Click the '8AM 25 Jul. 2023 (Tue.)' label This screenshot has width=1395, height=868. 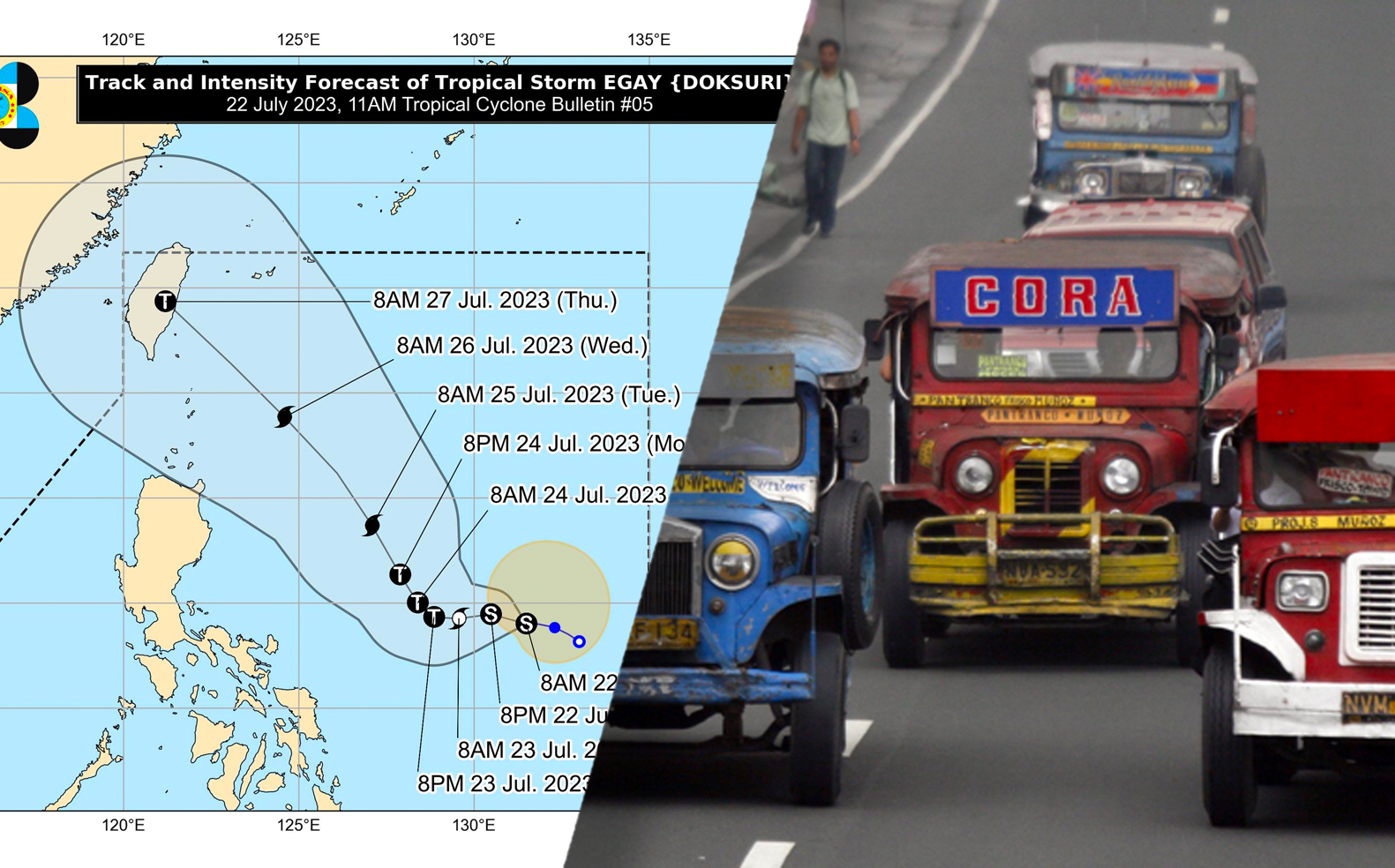point(559,394)
